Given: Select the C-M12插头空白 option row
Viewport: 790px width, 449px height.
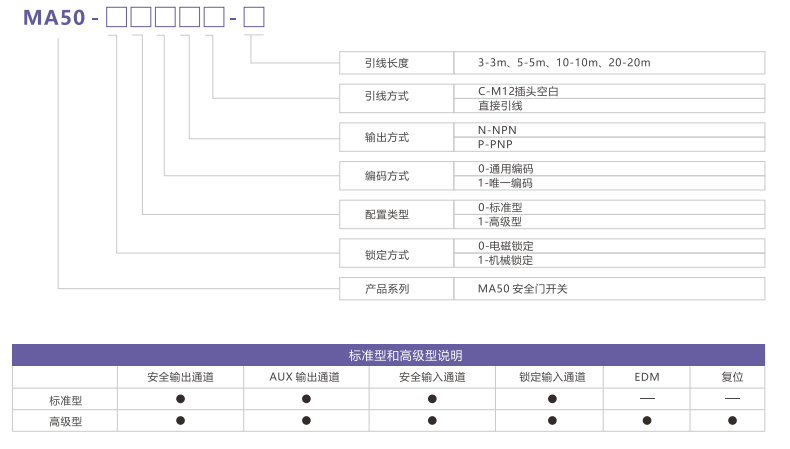Looking at the screenshot, I should tap(609, 91).
